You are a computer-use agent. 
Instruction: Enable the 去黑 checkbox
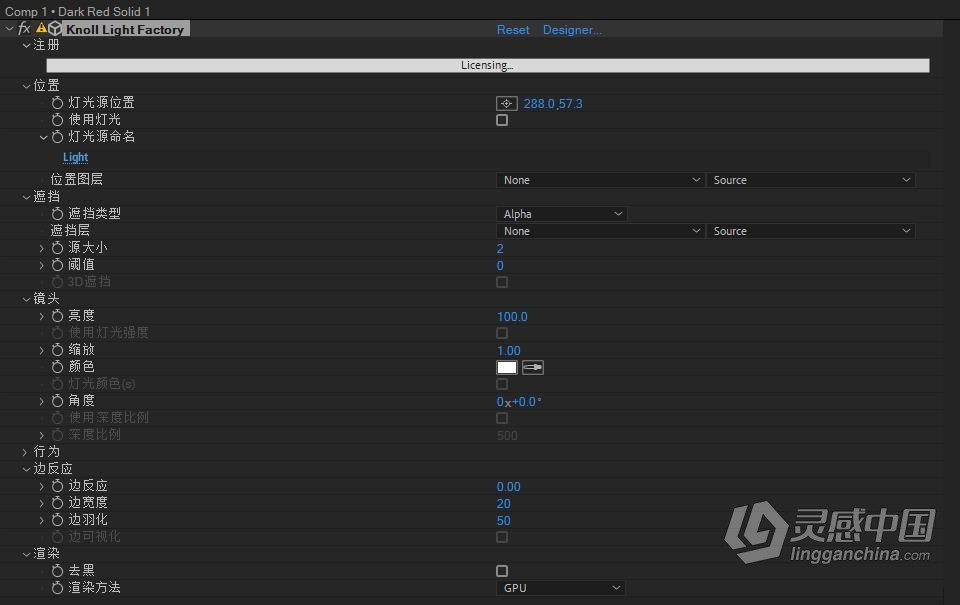(502, 571)
